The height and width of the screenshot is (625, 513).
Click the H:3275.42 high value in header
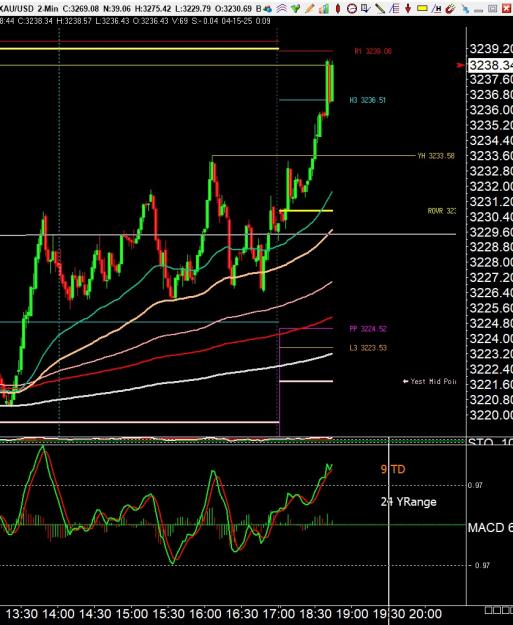(x=152, y=8)
